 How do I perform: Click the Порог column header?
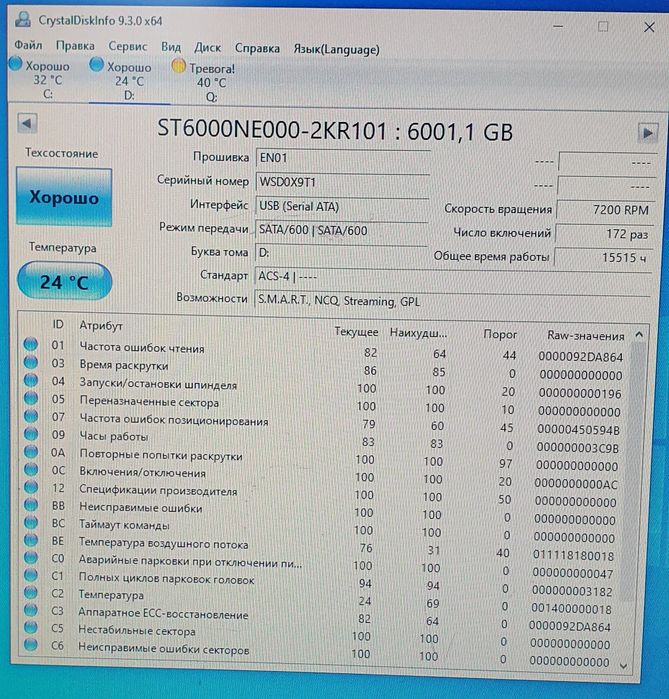coord(500,334)
